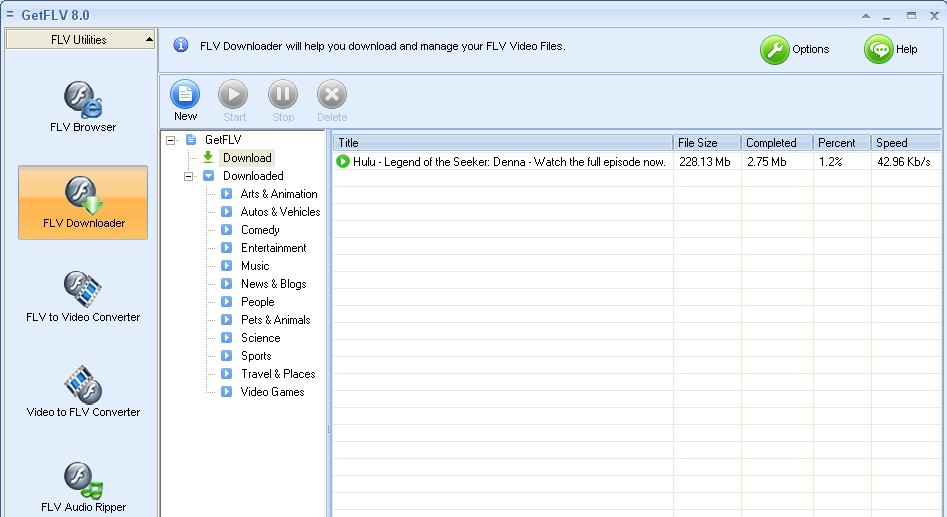This screenshot has height=517, width=947.
Task: Sort by the Completed column header
Action: click(777, 143)
